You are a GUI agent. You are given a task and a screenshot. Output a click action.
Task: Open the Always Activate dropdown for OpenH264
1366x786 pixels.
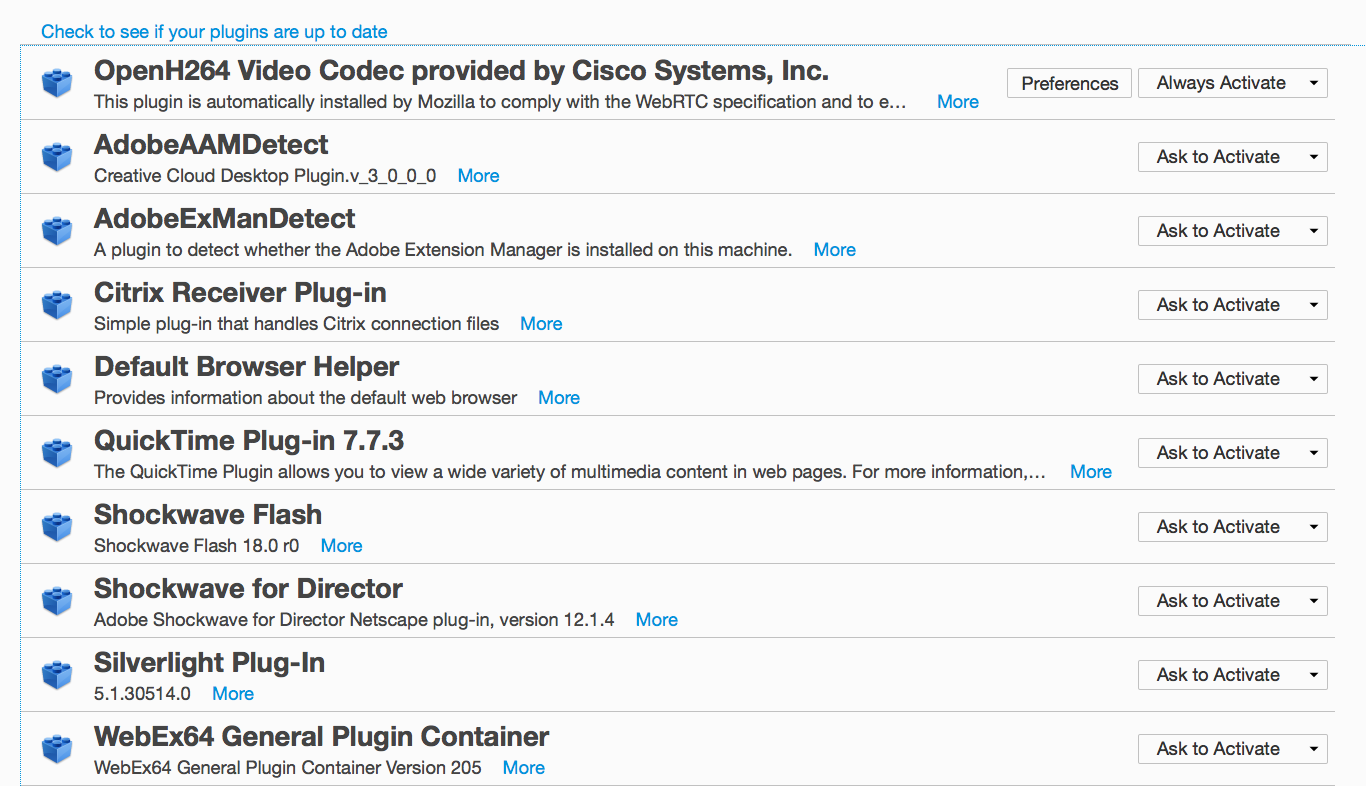[x=1232, y=83]
